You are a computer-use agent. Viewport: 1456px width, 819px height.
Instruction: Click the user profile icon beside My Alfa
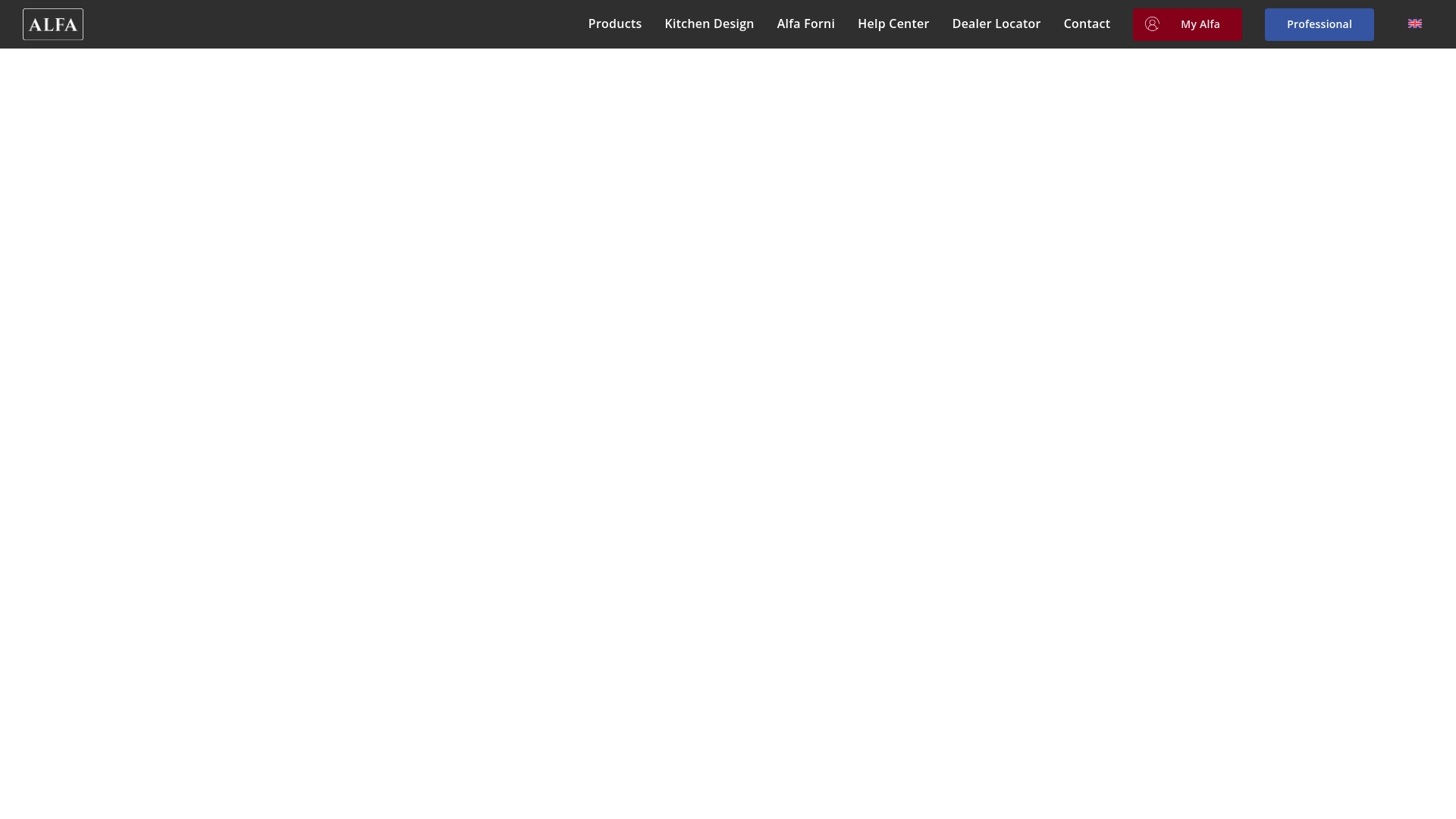tap(1152, 24)
